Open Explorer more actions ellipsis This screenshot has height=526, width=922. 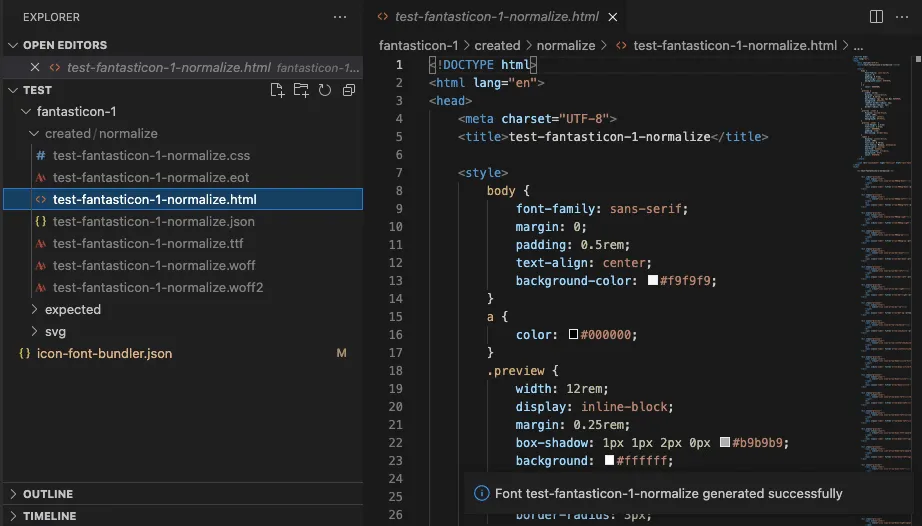340,17
